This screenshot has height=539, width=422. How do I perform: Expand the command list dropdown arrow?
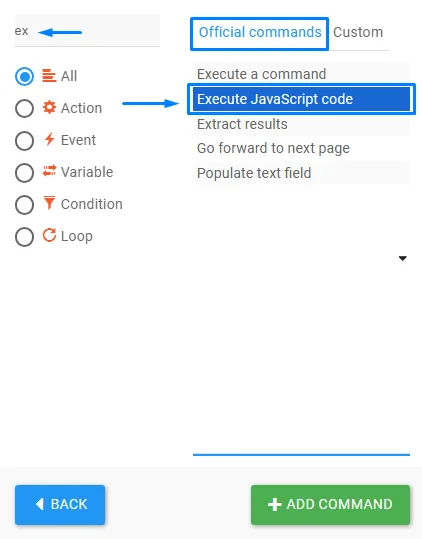click(x=403, y=258)
